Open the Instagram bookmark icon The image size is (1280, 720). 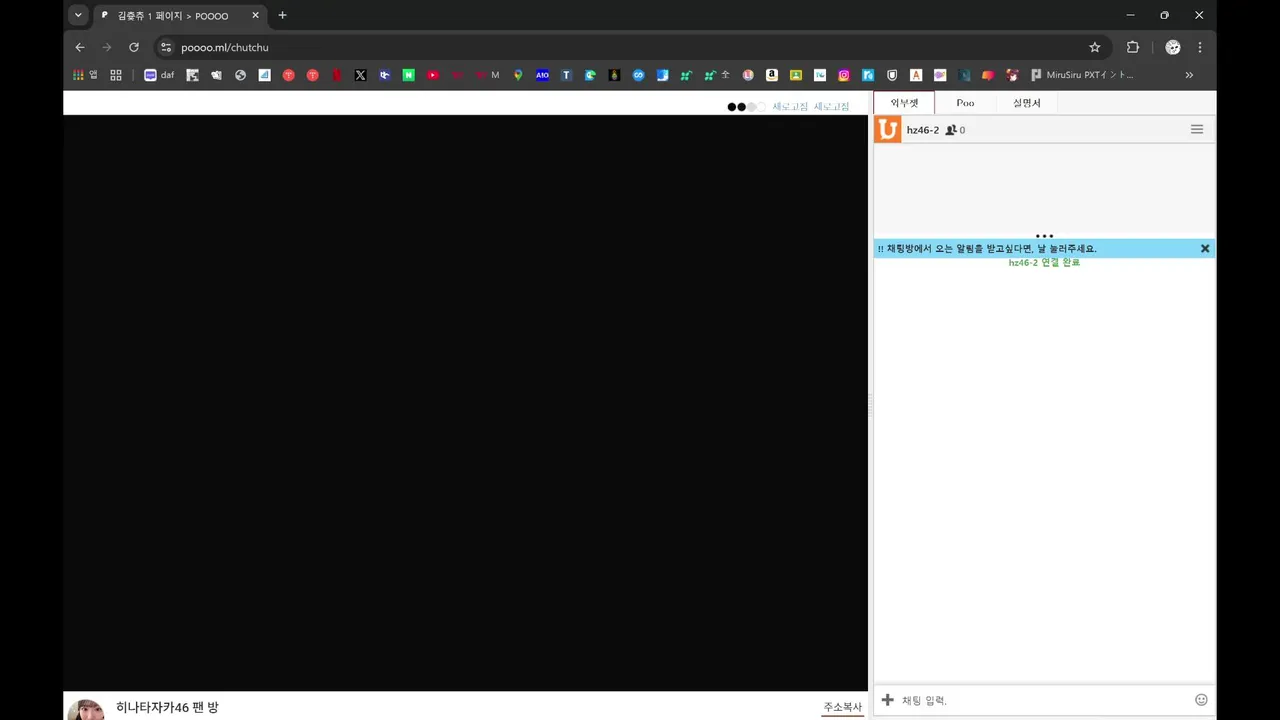tap(844, 75)
